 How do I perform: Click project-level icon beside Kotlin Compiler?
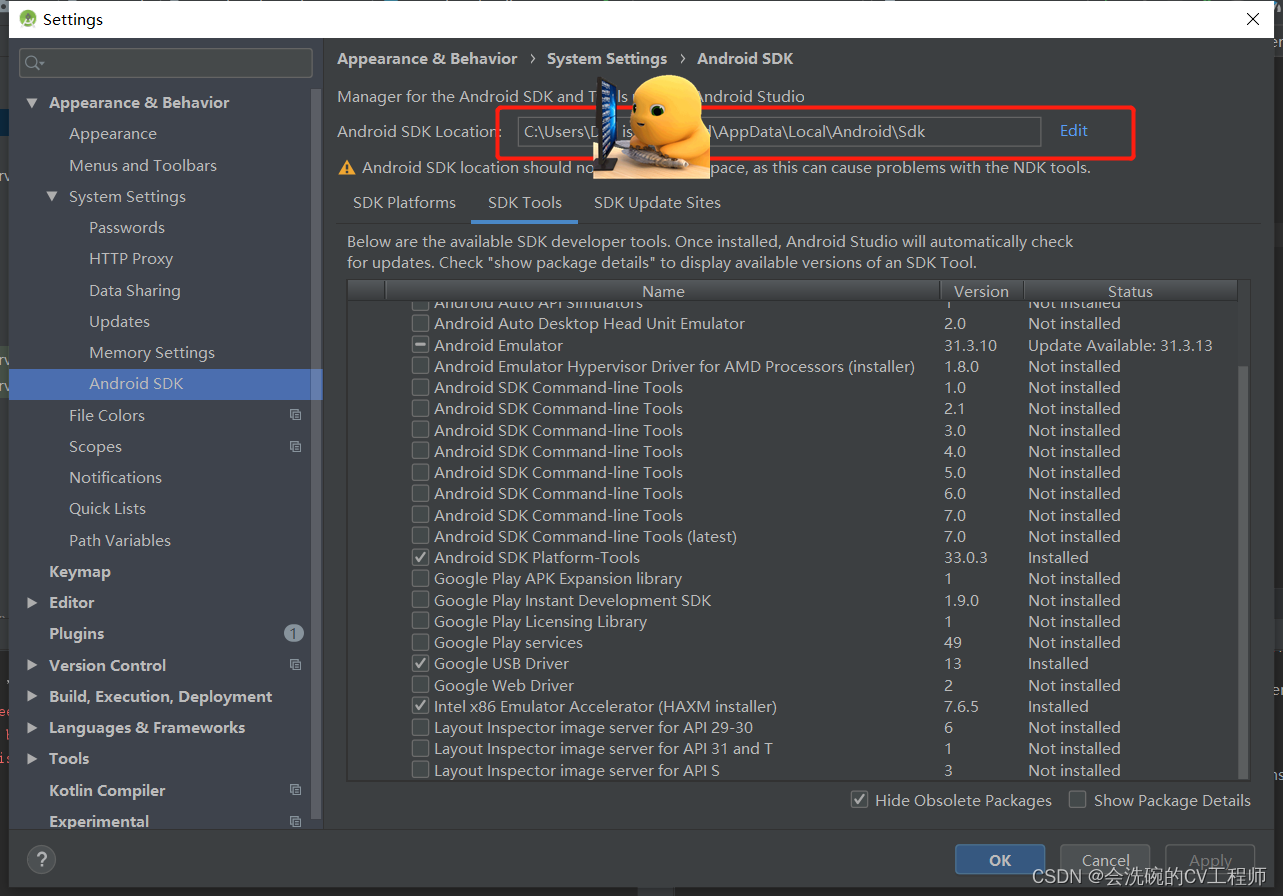tap(295, 790)
